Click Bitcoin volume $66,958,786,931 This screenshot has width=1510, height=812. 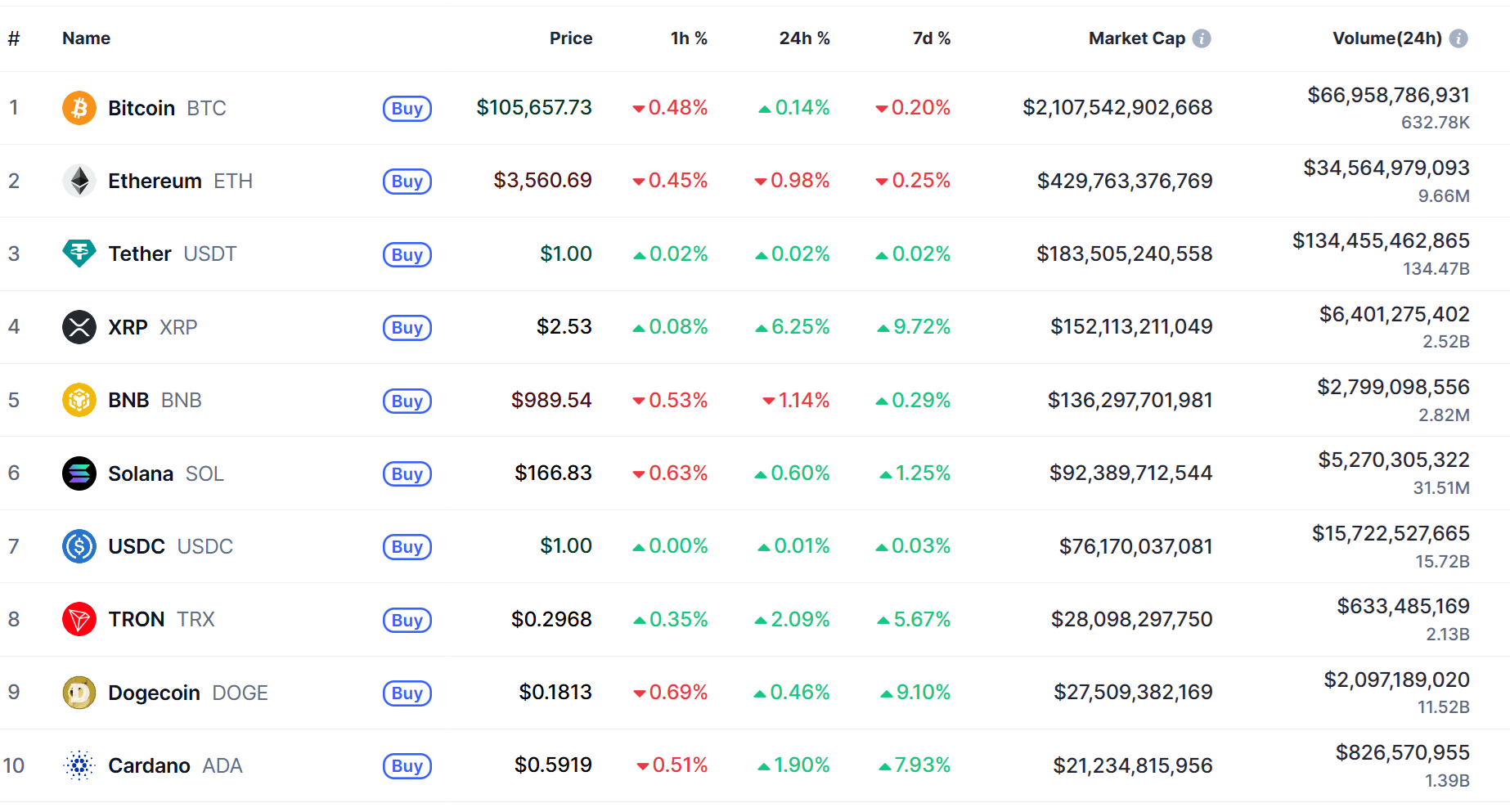(x=1388, y=95)
